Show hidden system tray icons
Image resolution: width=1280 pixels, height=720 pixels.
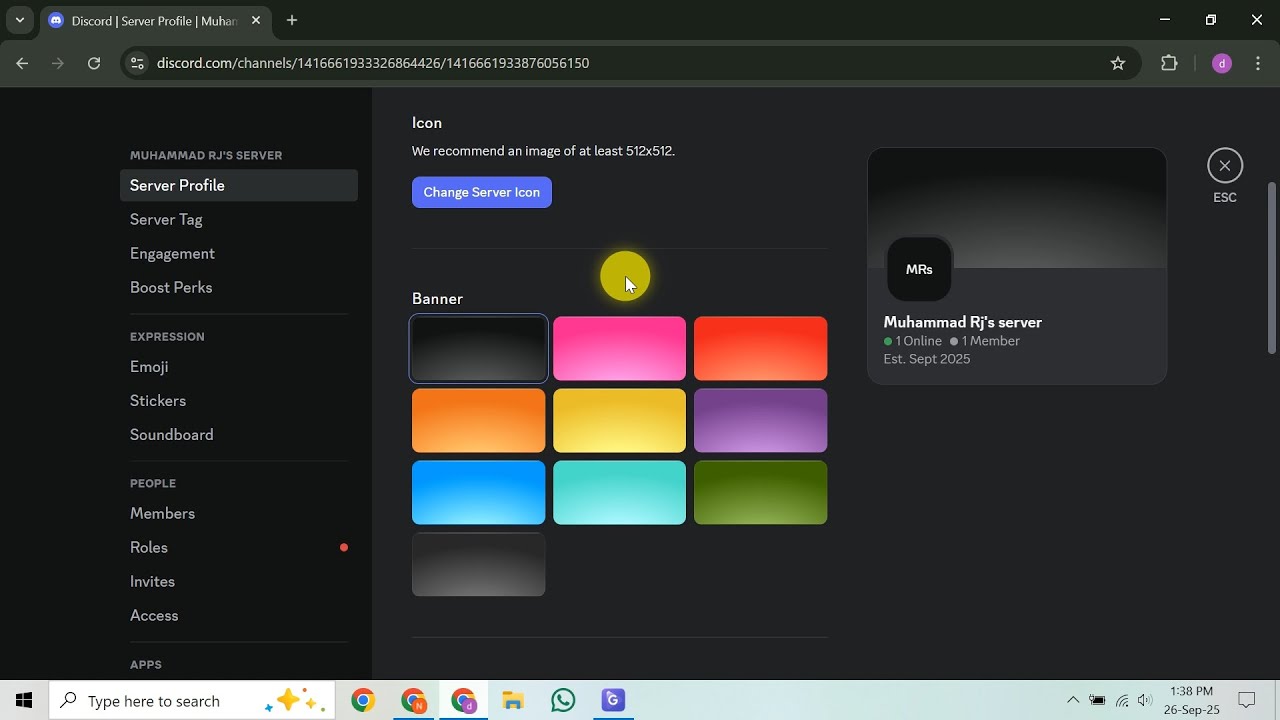[1073, 701]
